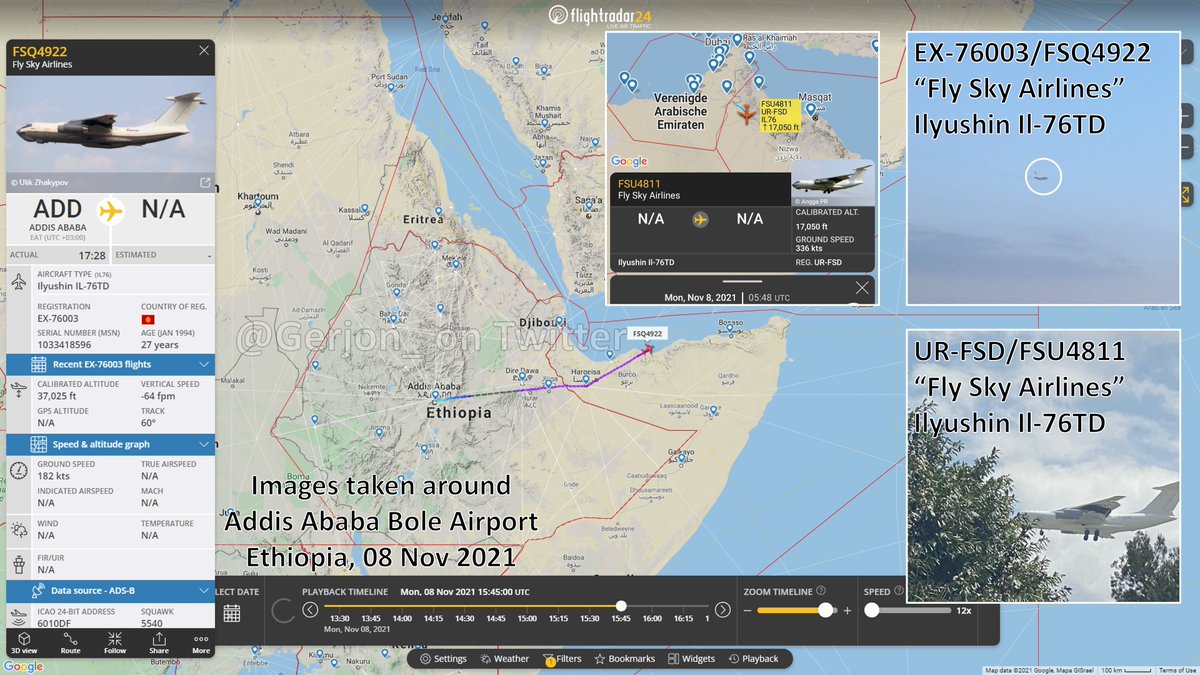1200x675 pixels.
Task: Increase zoom timeline with plus icon
Action: (x=847, y=610)
